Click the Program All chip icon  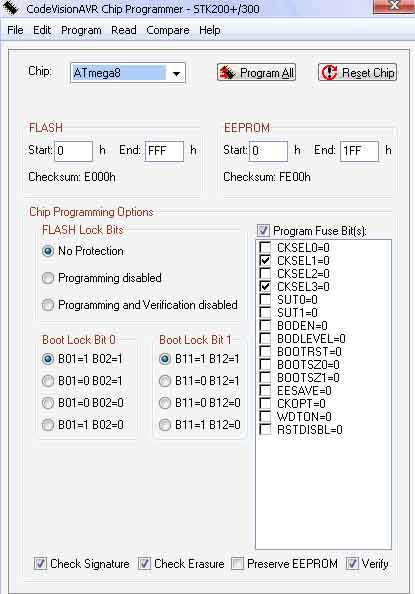coord(228,72)
